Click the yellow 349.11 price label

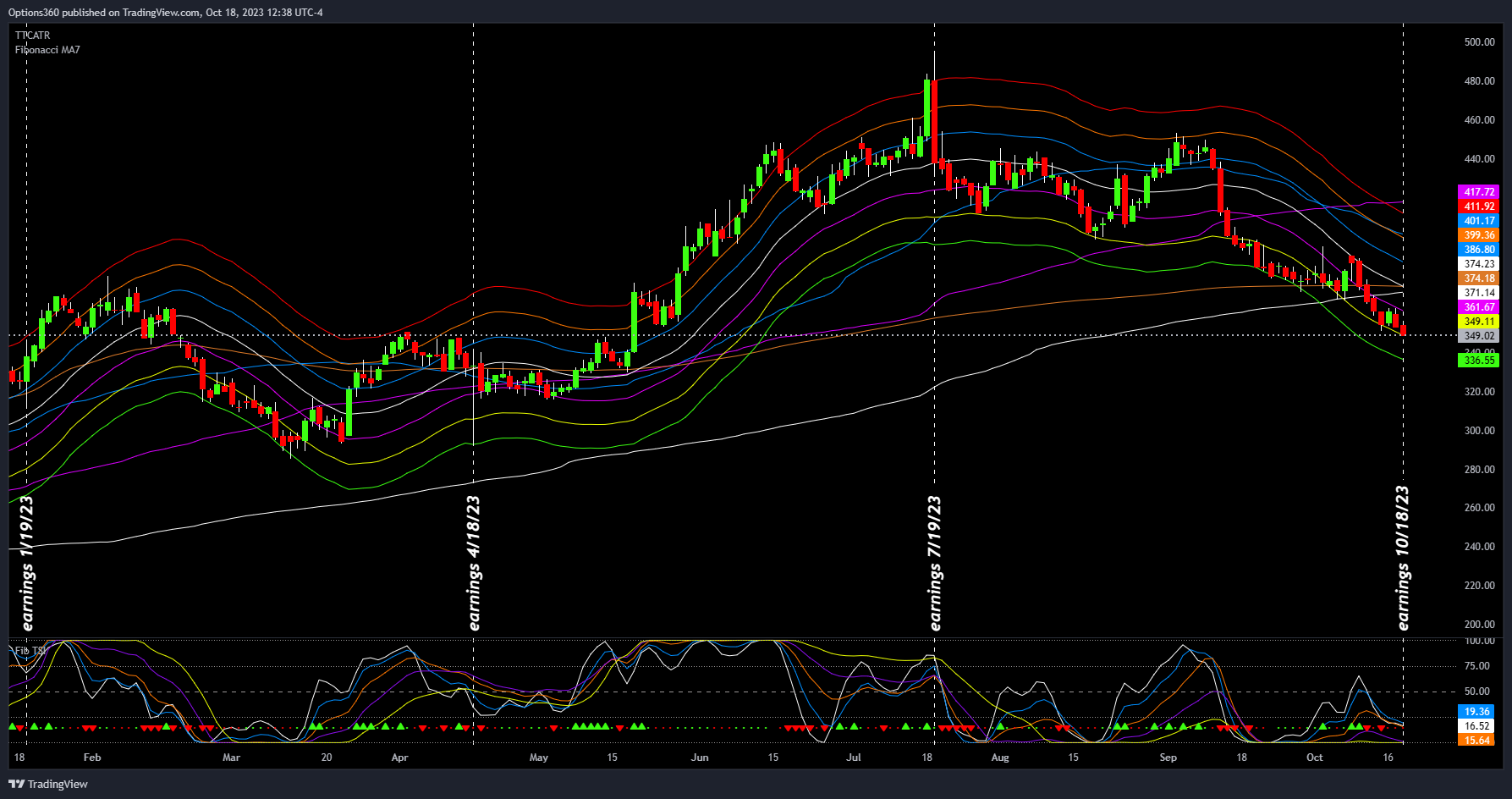point(1479,322)
